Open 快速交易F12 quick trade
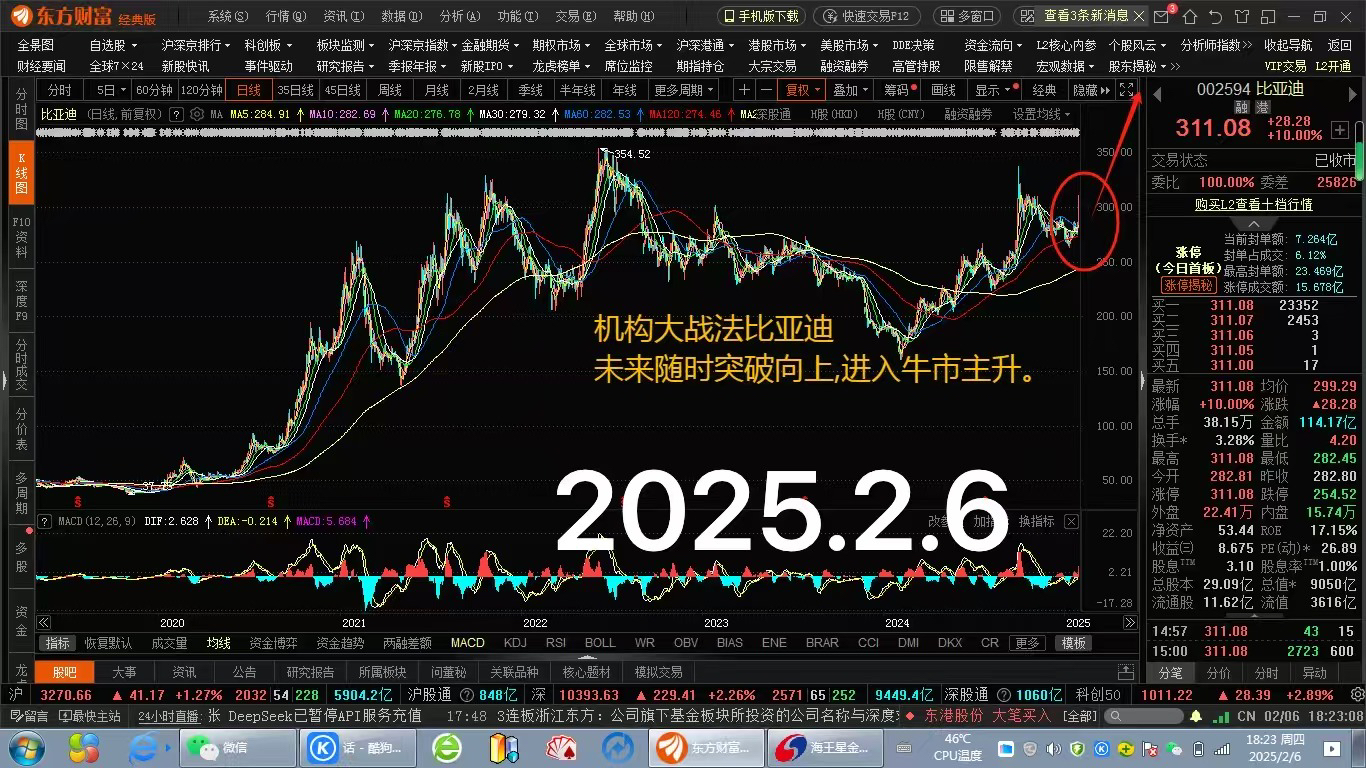The image size is (1366, 768). tap(867, 16)
